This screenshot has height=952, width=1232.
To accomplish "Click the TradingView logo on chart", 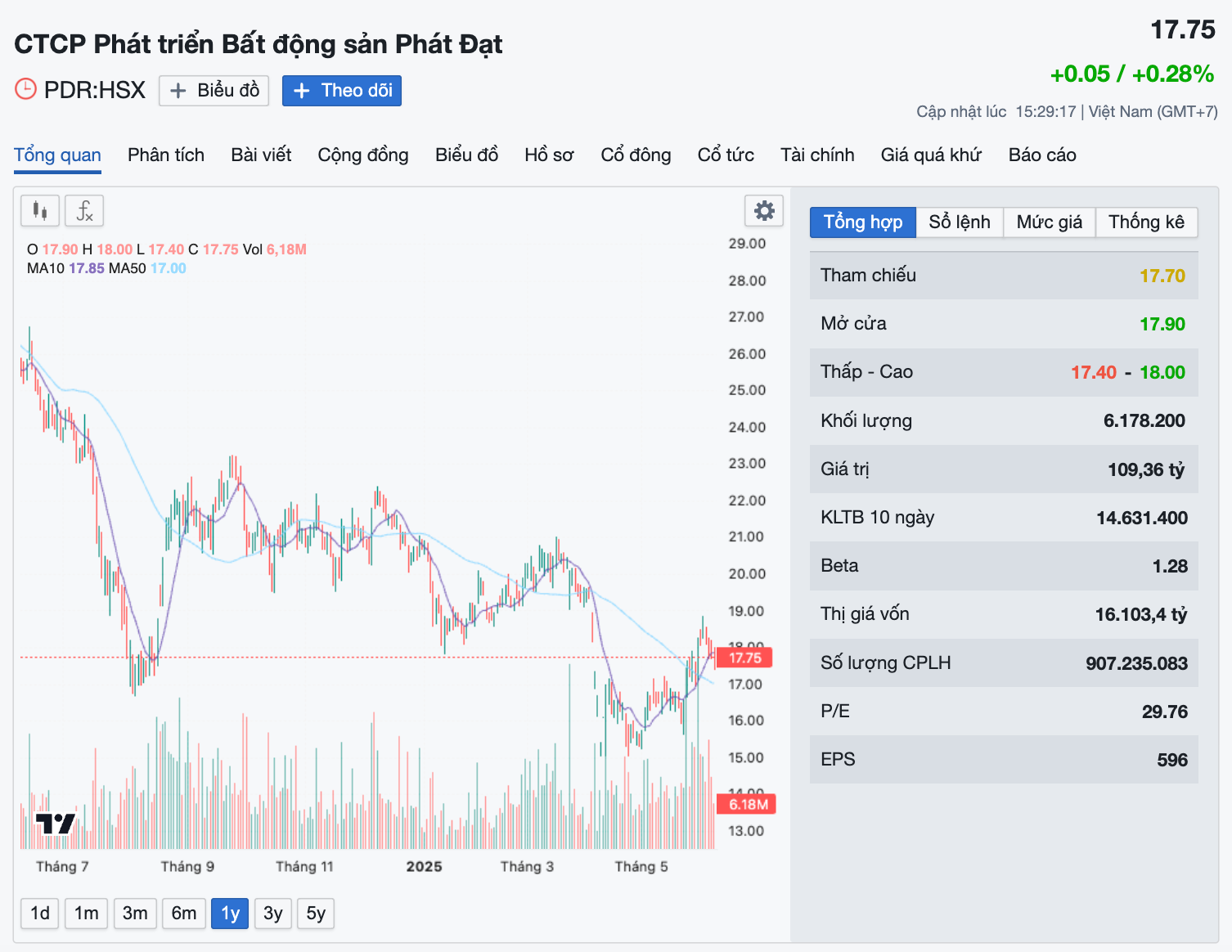I will tap(55, 823).
